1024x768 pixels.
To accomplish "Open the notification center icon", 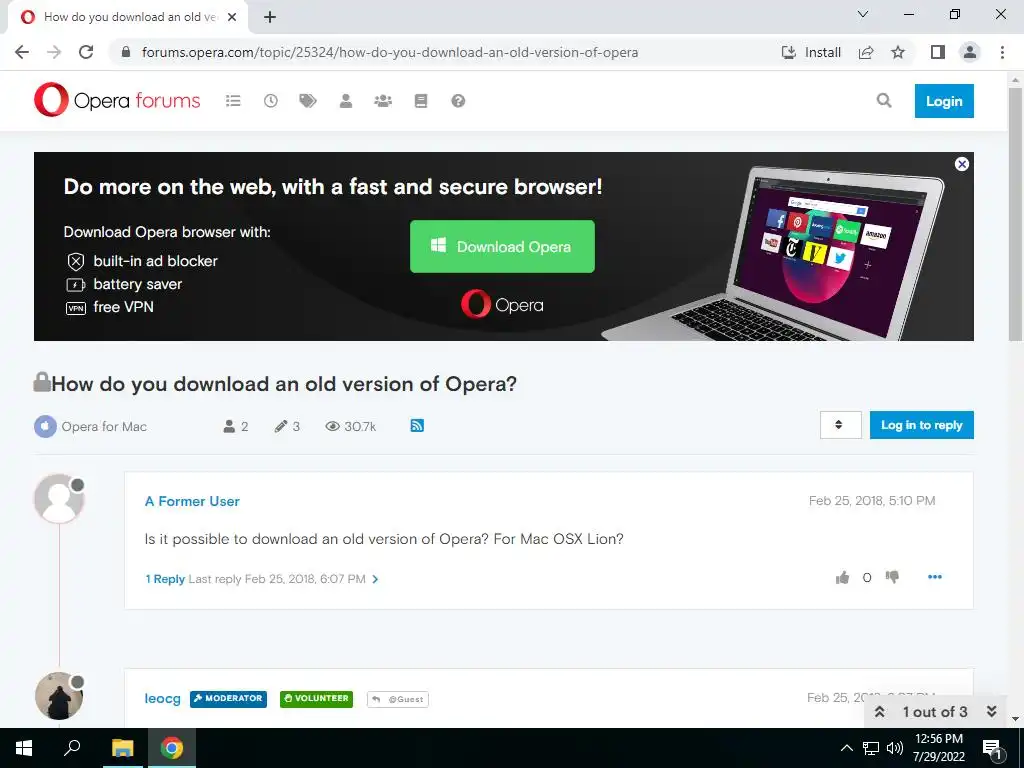I will [x=992, y=749].
